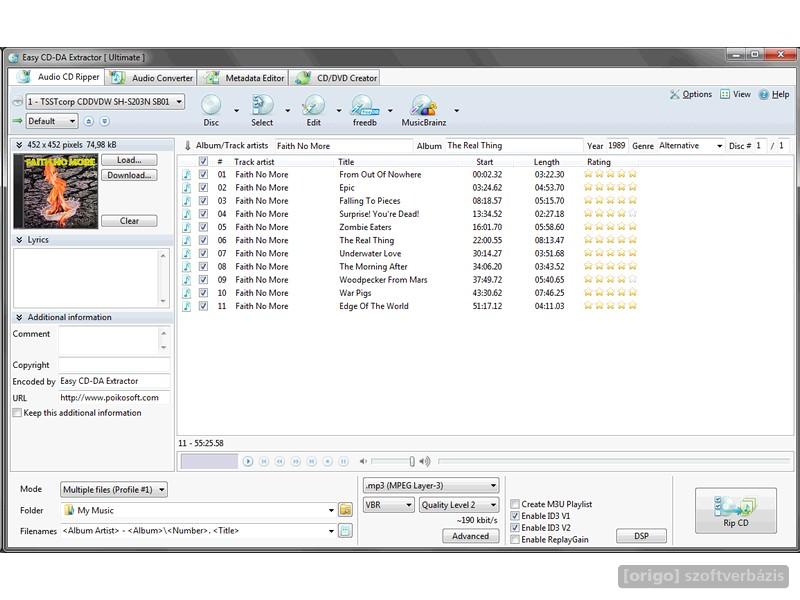Click the Edit toolbar icon
This screenshot has width=800, height=600.
(x=313, y=105)
